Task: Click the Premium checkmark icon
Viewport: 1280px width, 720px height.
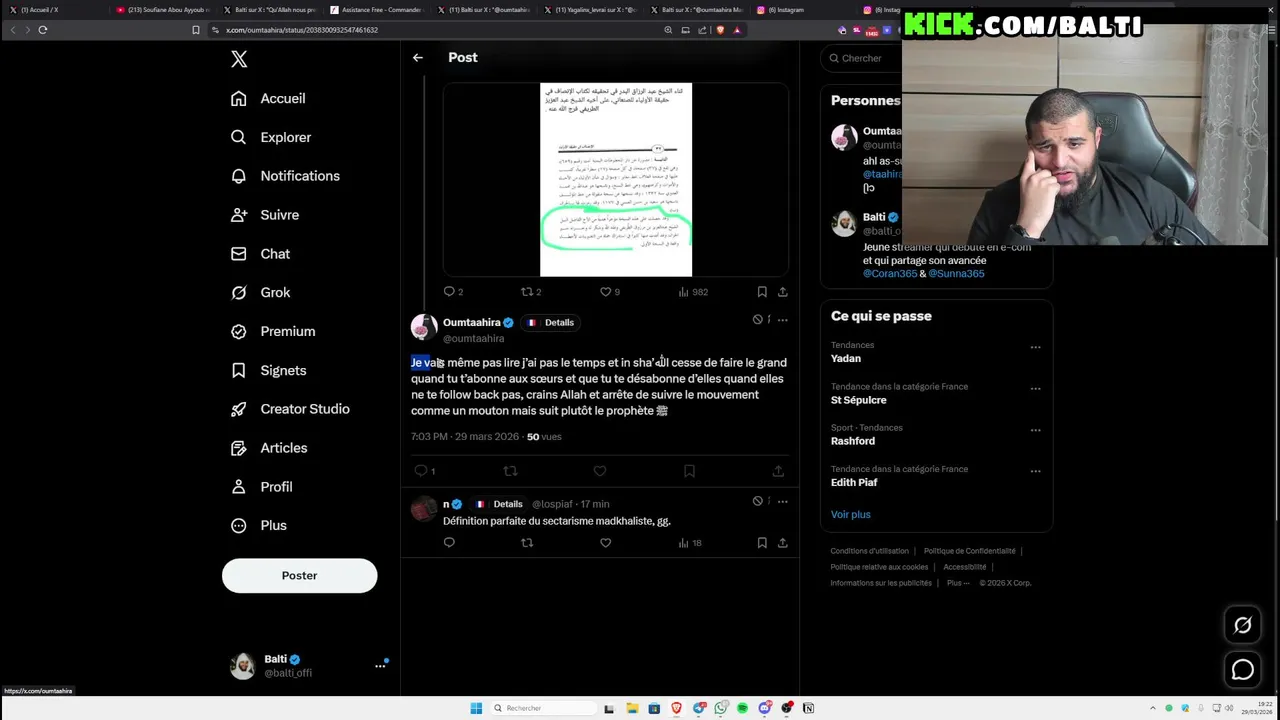Action: [x=238, y=331]
